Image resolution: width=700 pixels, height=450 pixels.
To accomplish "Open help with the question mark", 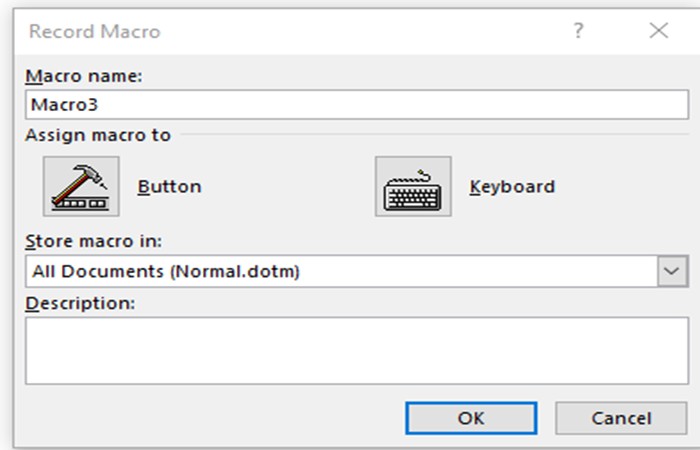I will (x=578, y=31).
